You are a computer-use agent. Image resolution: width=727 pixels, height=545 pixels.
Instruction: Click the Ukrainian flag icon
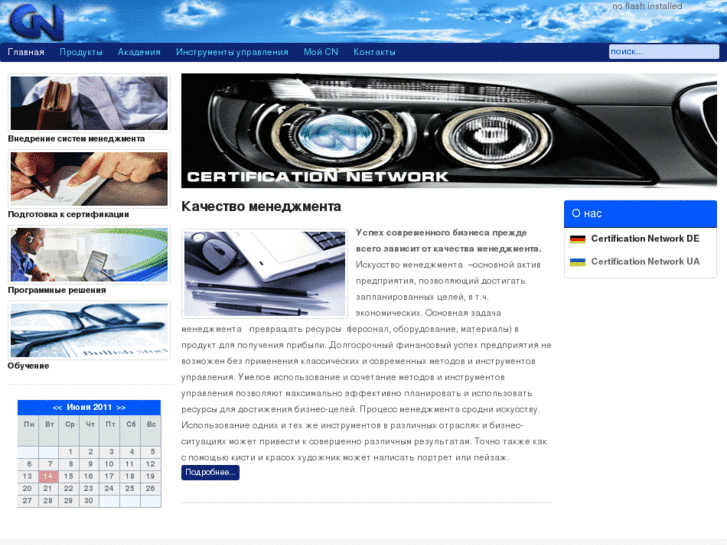point(578,263)
